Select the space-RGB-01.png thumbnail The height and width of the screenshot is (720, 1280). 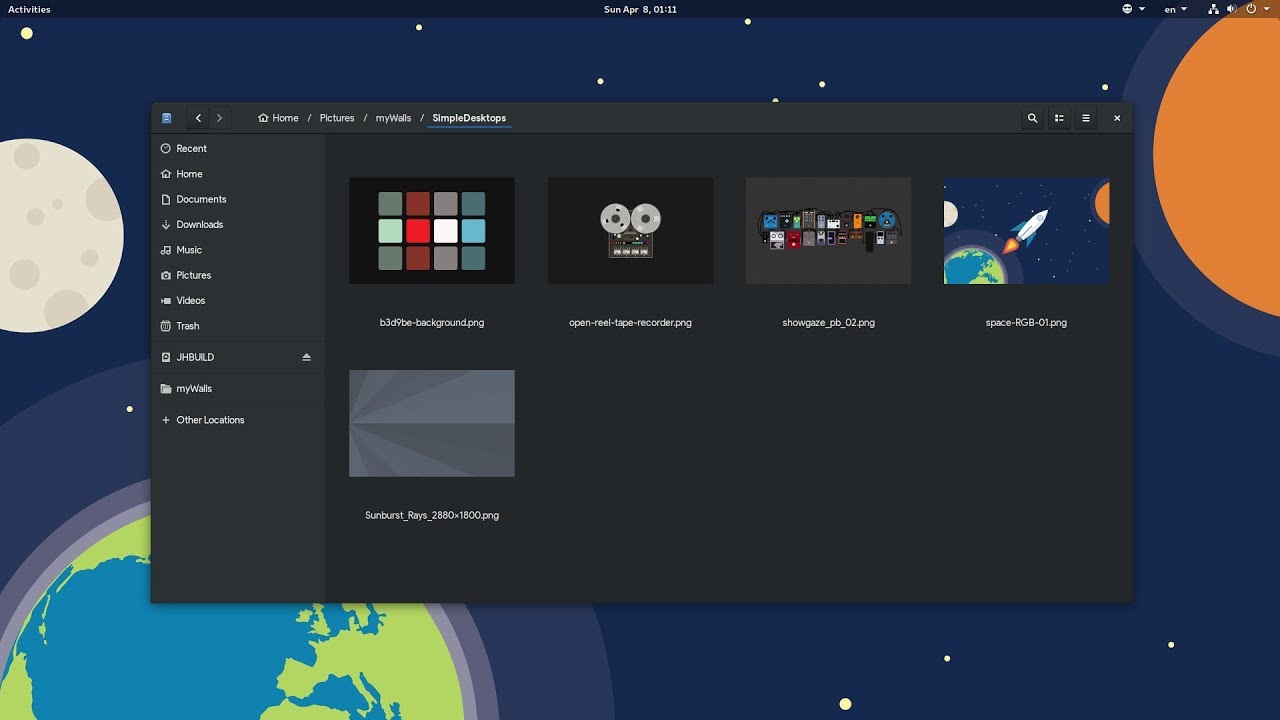tap(1026, 231)
